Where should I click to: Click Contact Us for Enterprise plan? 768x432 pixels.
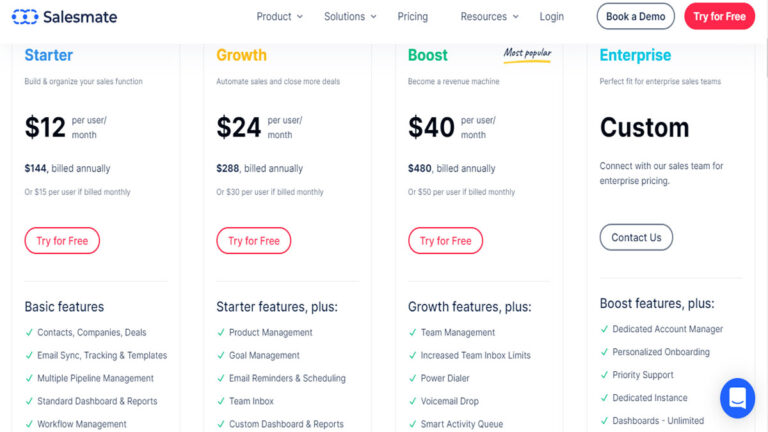[x=636, y=238]
